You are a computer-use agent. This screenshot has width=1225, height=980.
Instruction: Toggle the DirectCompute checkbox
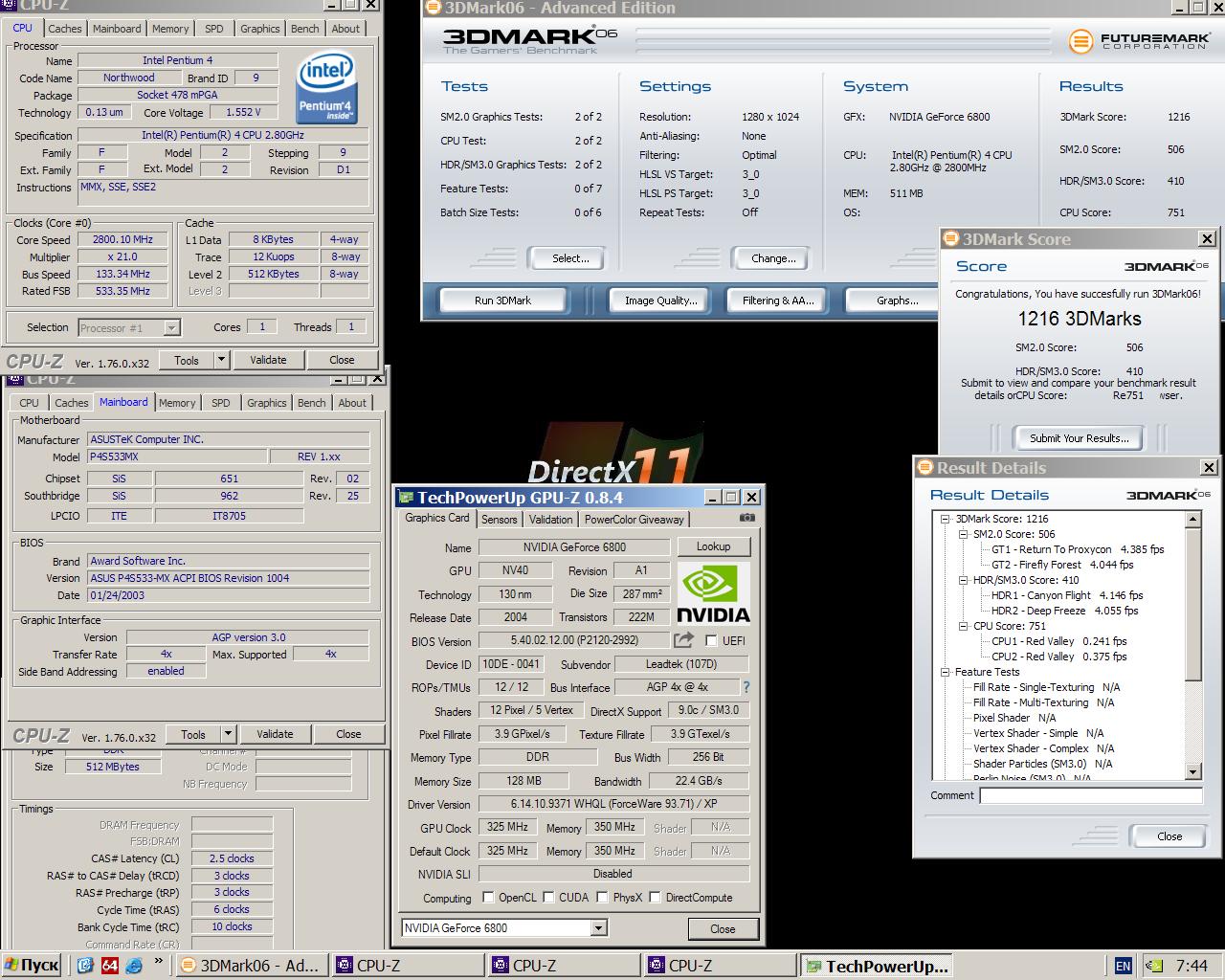click(x=655, y=897)
